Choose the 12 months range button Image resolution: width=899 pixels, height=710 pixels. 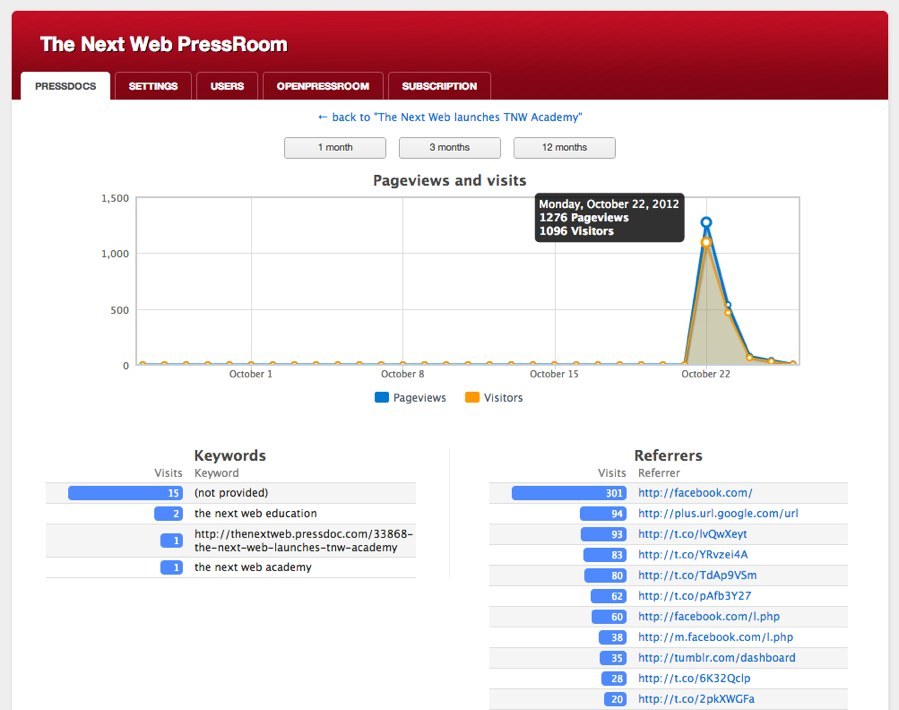tap(564, 148)
